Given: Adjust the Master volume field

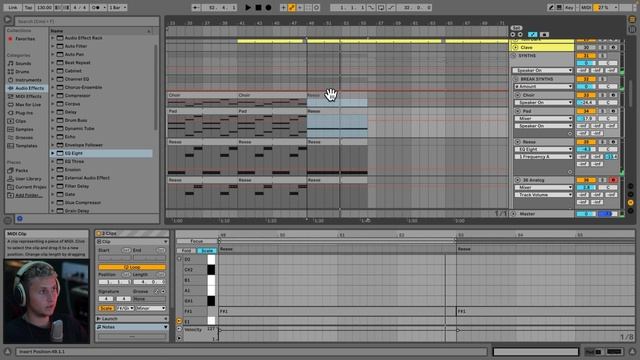Looking at the screenshot, I should click(x=586, y=214).
